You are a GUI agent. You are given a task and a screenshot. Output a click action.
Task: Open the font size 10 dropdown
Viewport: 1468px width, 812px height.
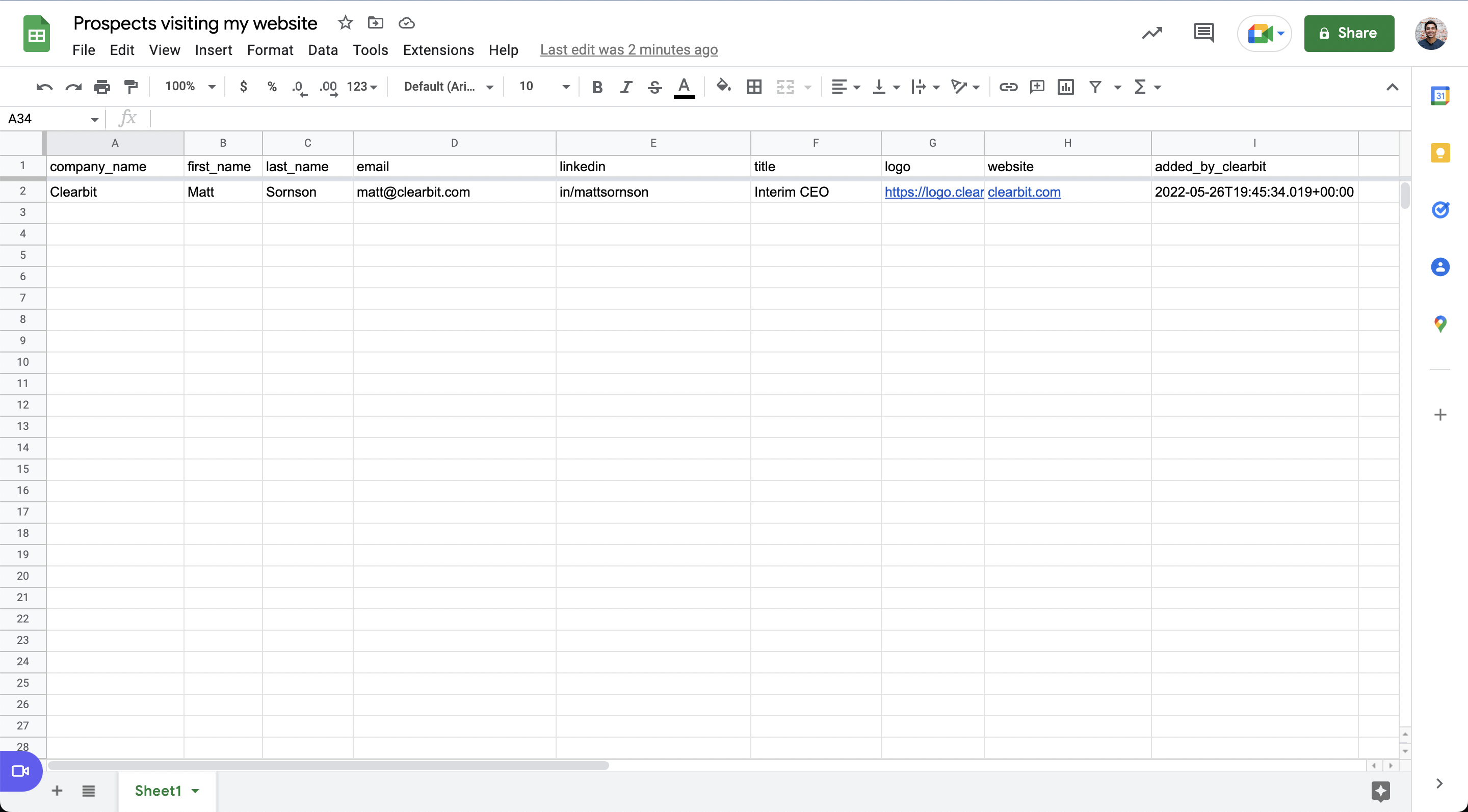pos(544,87)
